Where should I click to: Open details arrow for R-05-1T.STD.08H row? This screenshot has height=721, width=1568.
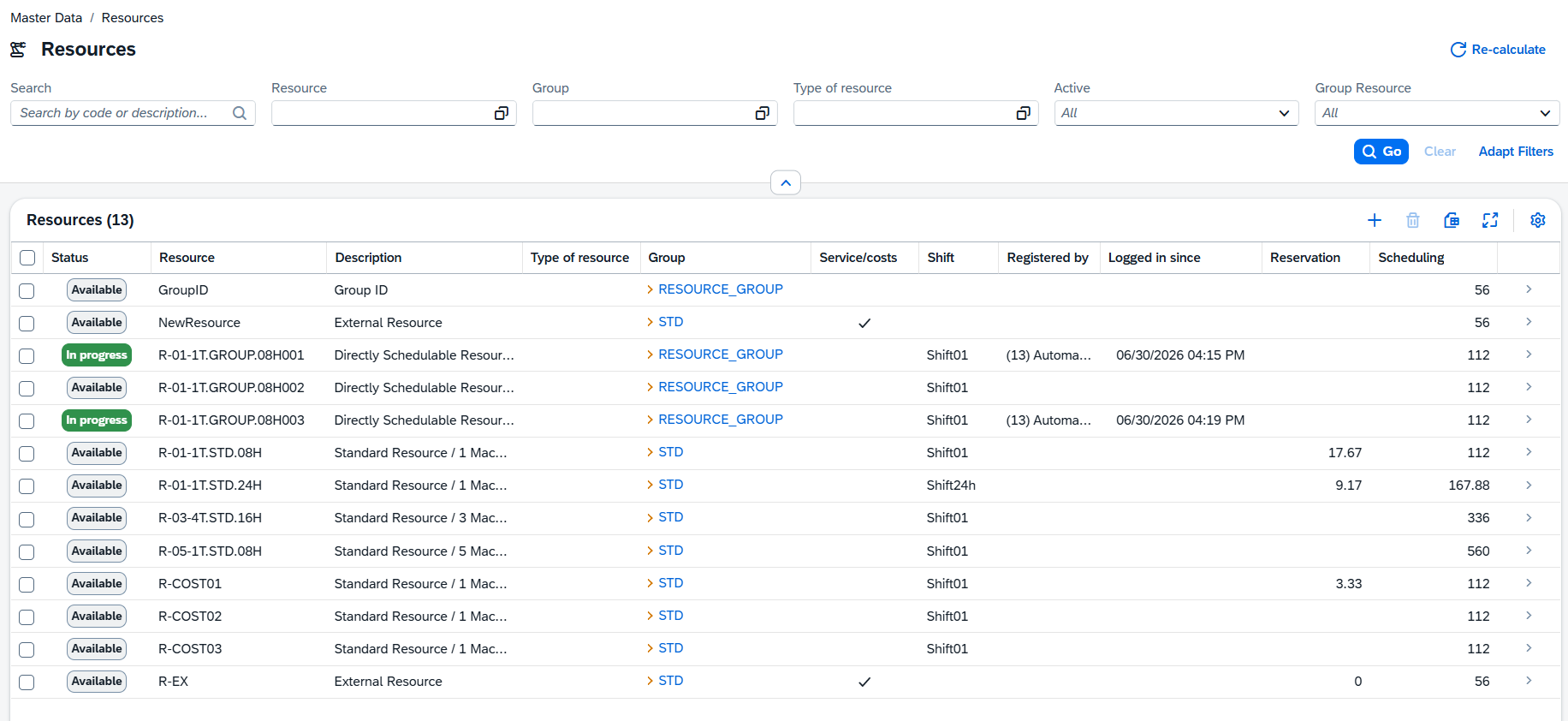1529,551
